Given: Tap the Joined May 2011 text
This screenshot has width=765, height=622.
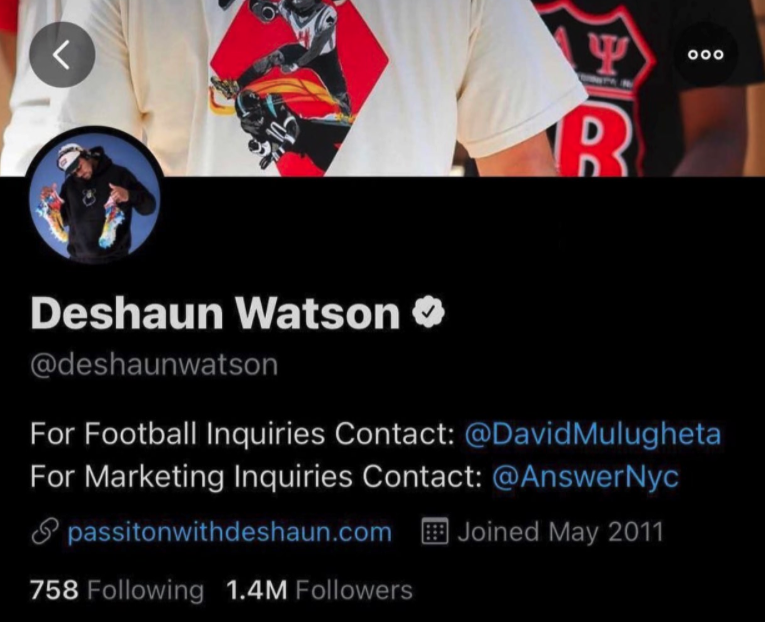Looking at the screenshot, I should [x=560, y=531].
